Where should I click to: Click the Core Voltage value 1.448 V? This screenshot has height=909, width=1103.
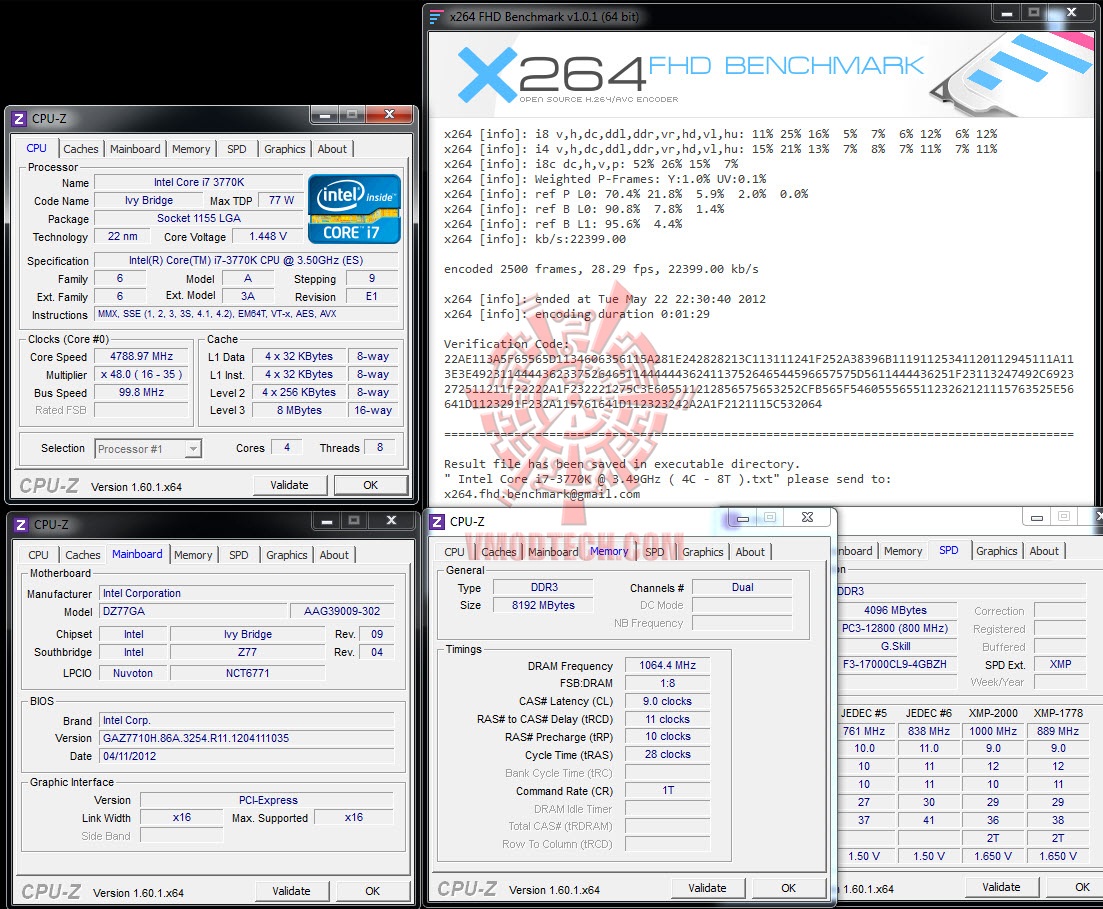[x=268, y=236]
